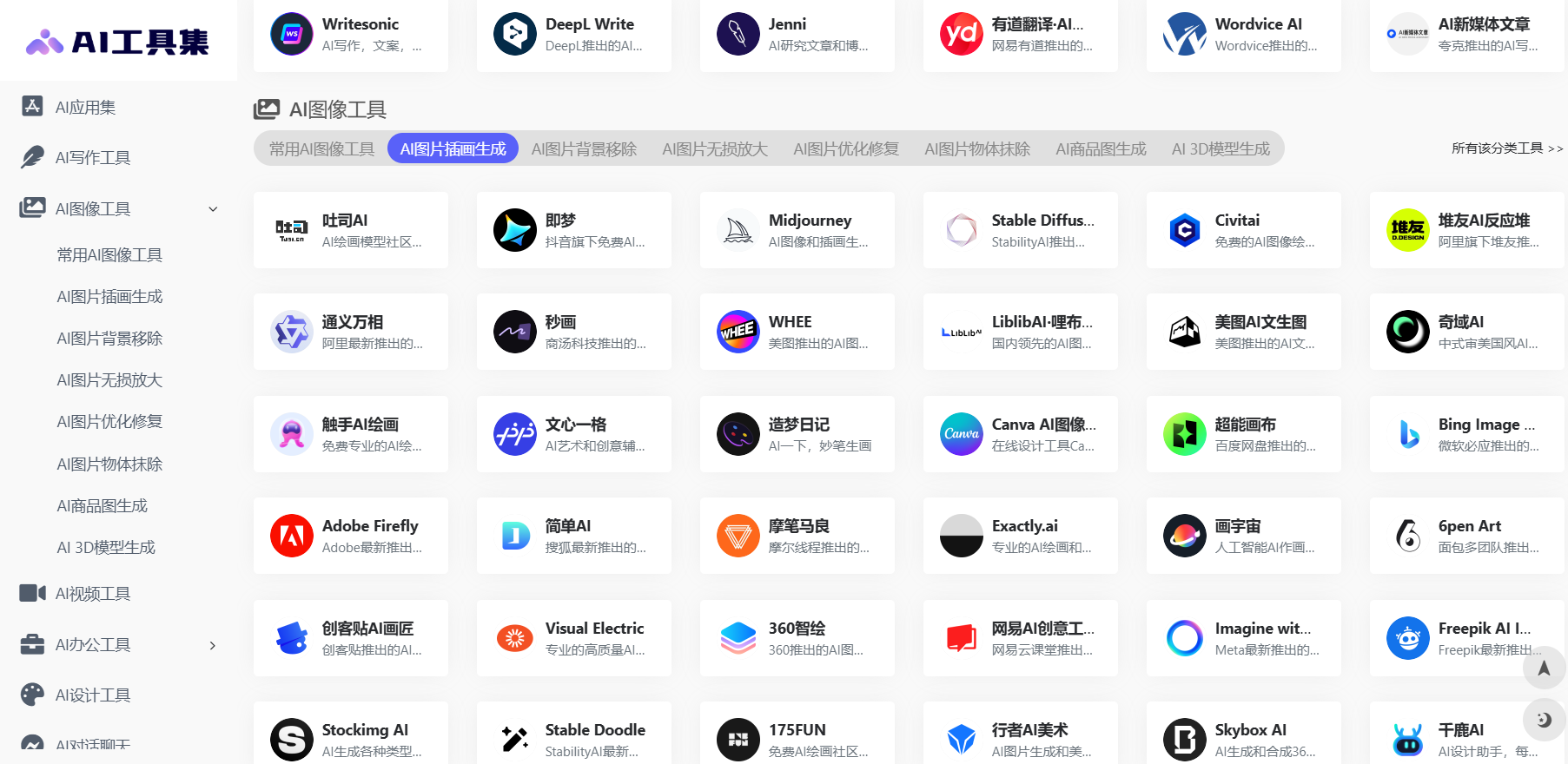Image resolution: width=1568 pixels, height=764 pixels.
Task: Expand the AI办公工具 sidebar arrow
Action: click(x=213, y=645)
